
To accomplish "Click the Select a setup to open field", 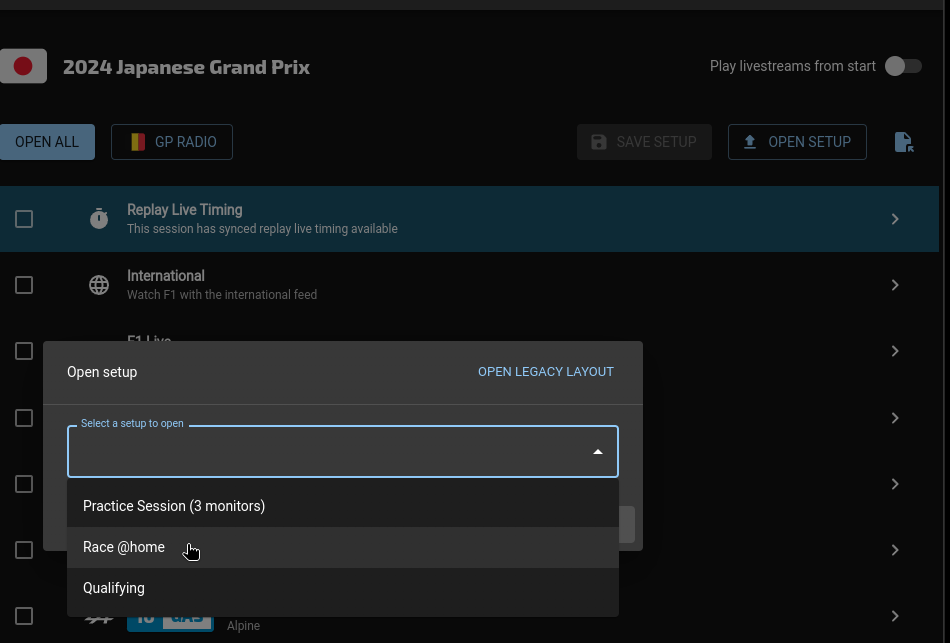I will tap(343, 451).
